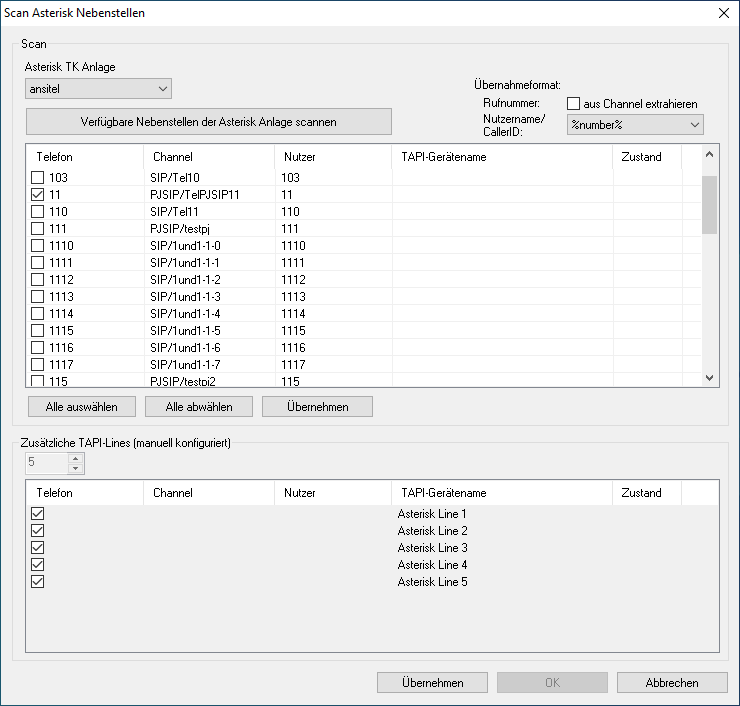Open the Asterisk TK Anlage dropdown
Screen dimensions: 740x706
coord(98,89)
